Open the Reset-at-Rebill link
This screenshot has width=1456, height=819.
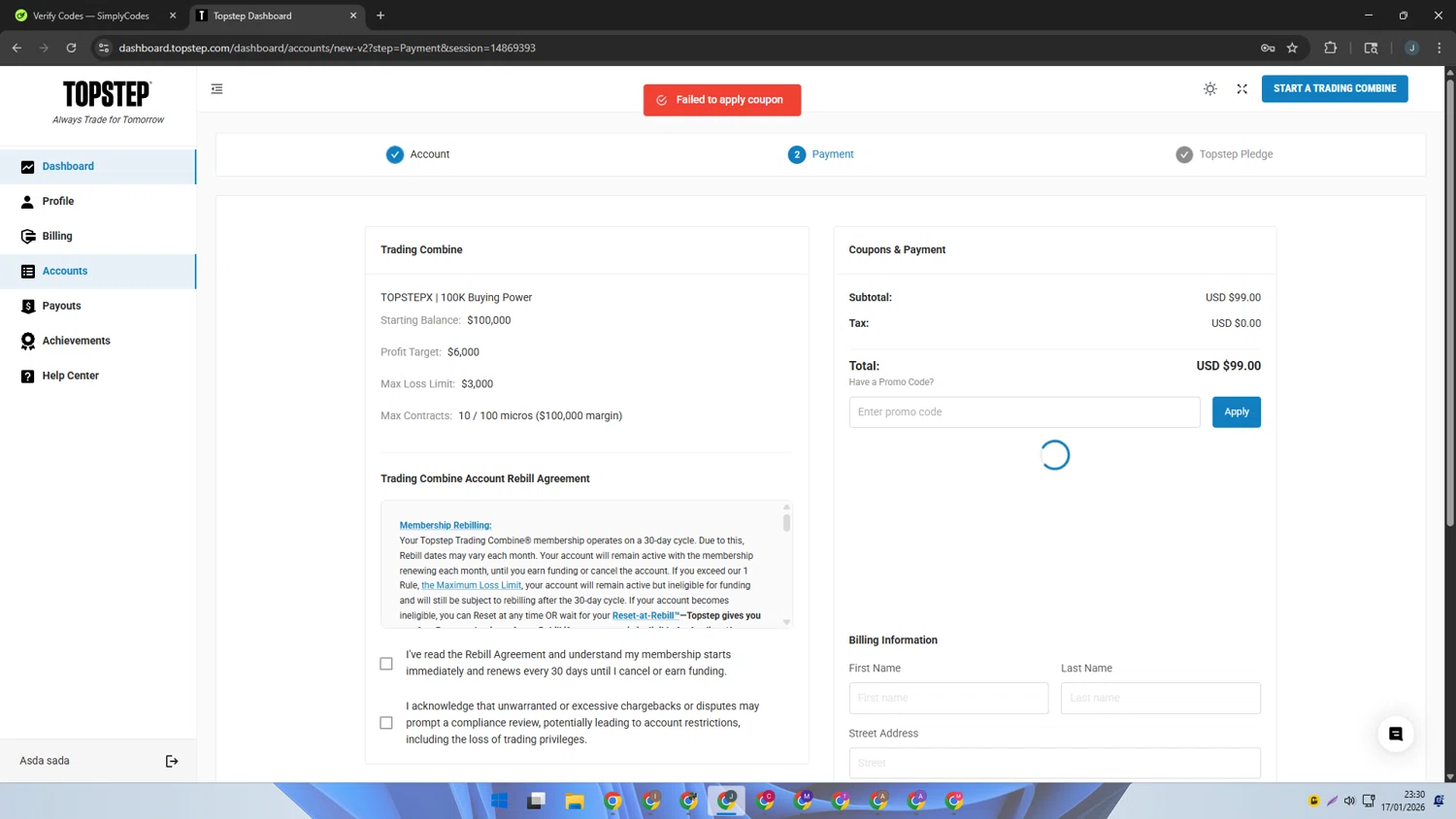[645, 615]
